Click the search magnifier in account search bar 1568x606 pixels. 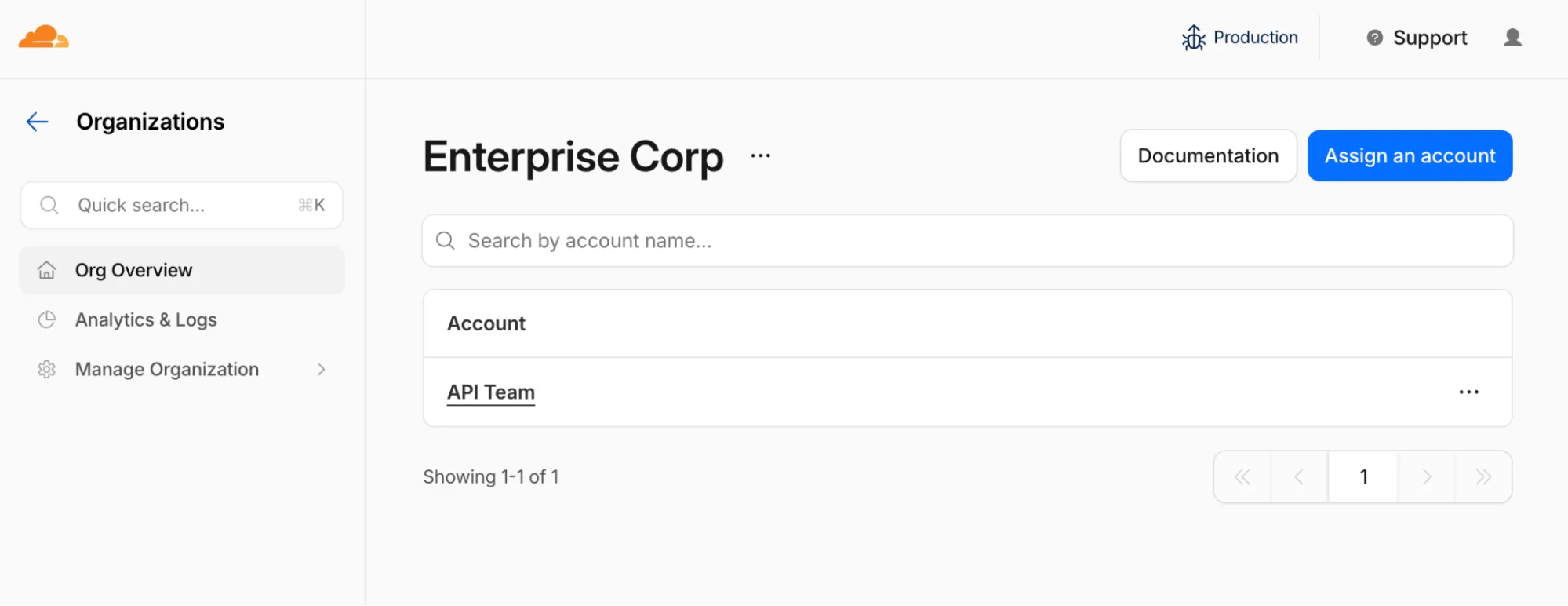(x=445, y=240)
